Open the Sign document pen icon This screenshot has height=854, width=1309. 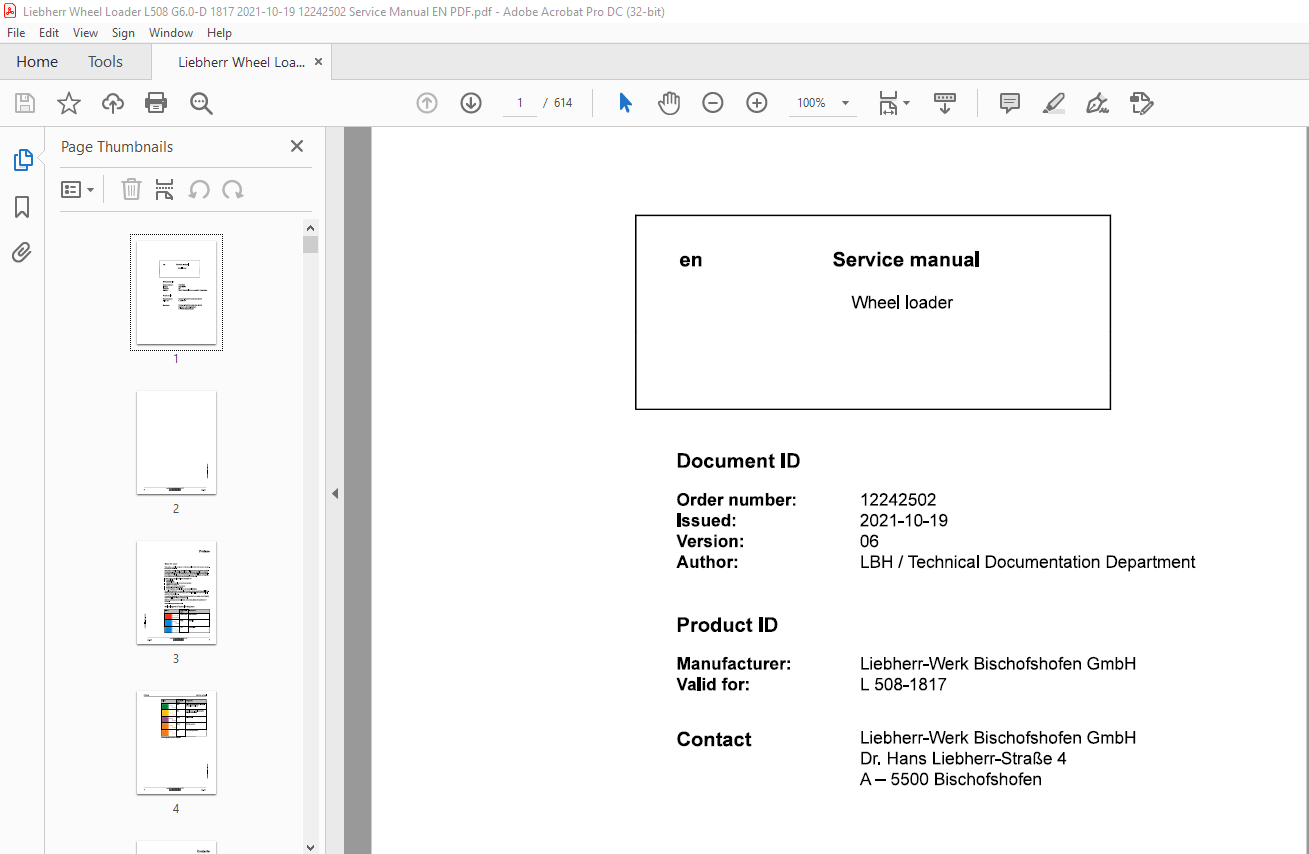coord(1097,103)
